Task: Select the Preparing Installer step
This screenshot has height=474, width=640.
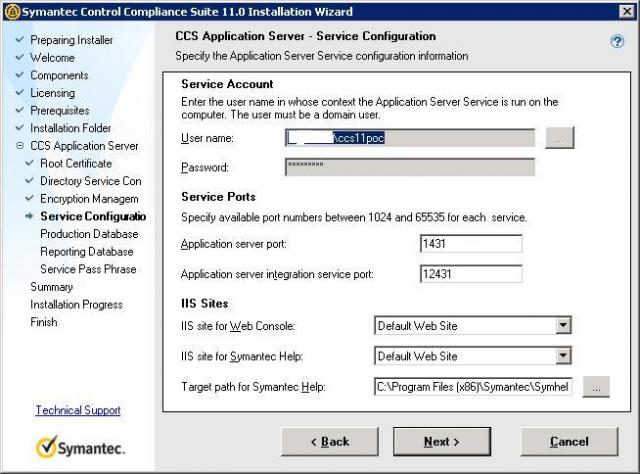Action: click(71, 40)
